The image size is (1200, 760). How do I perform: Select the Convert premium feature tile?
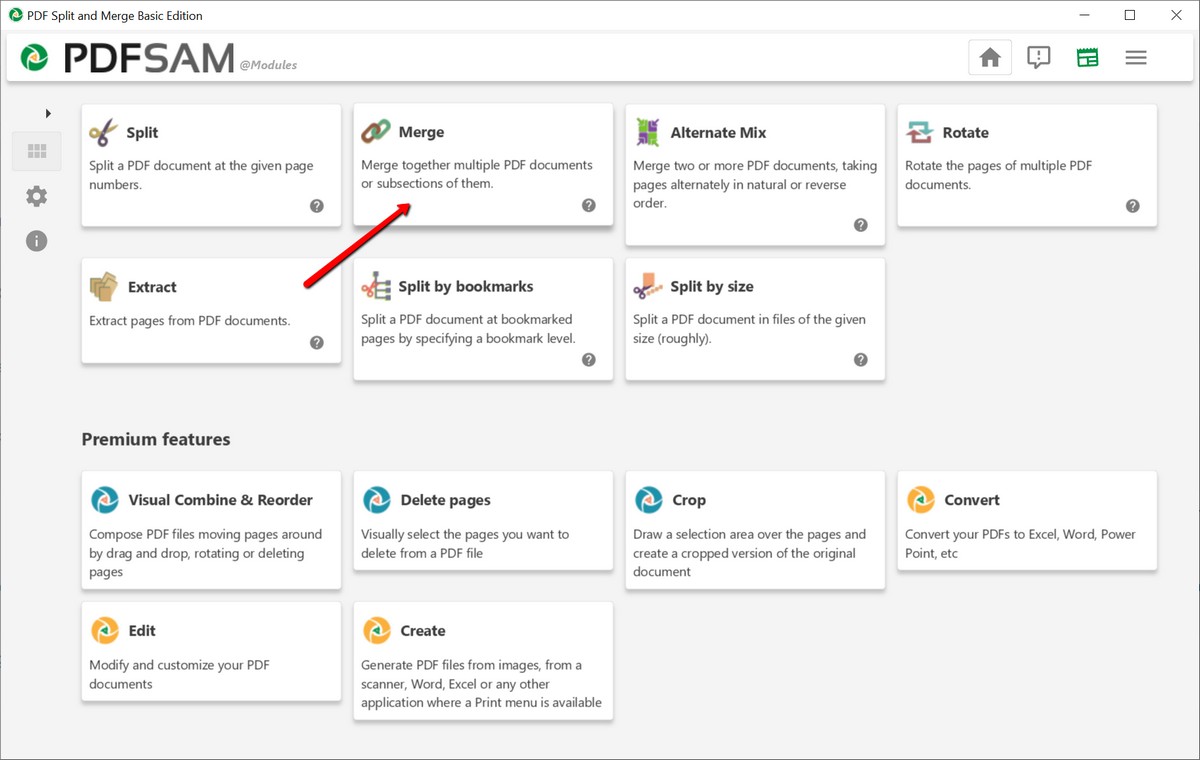[x=1027, y=520]
